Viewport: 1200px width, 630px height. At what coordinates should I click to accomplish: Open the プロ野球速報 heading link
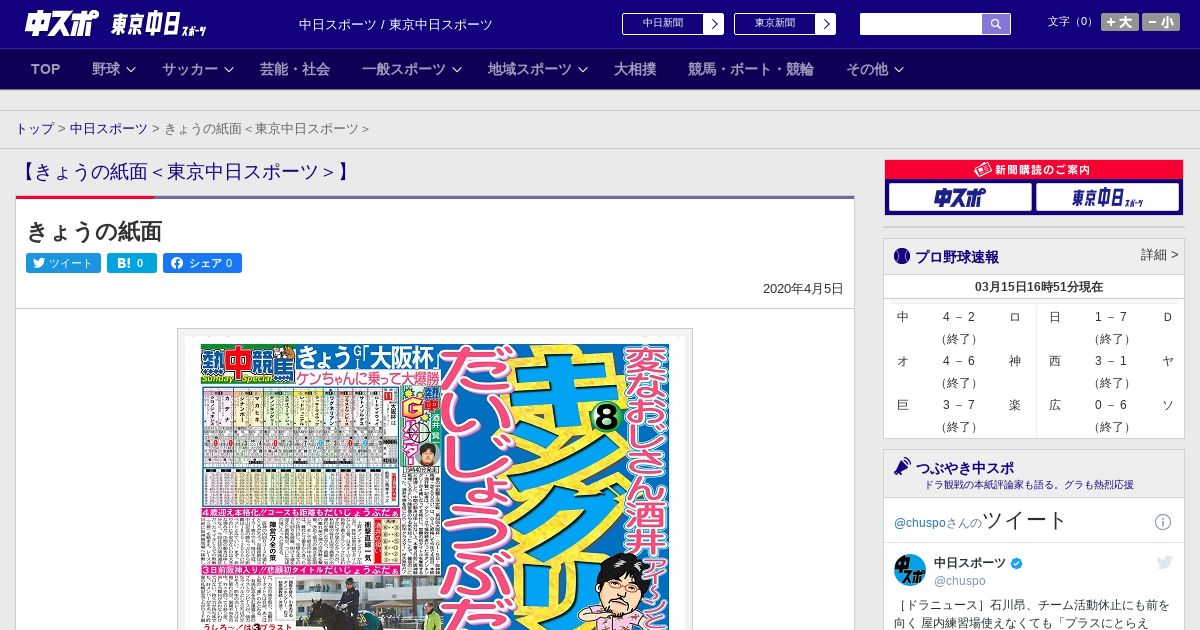coord(956,257)
